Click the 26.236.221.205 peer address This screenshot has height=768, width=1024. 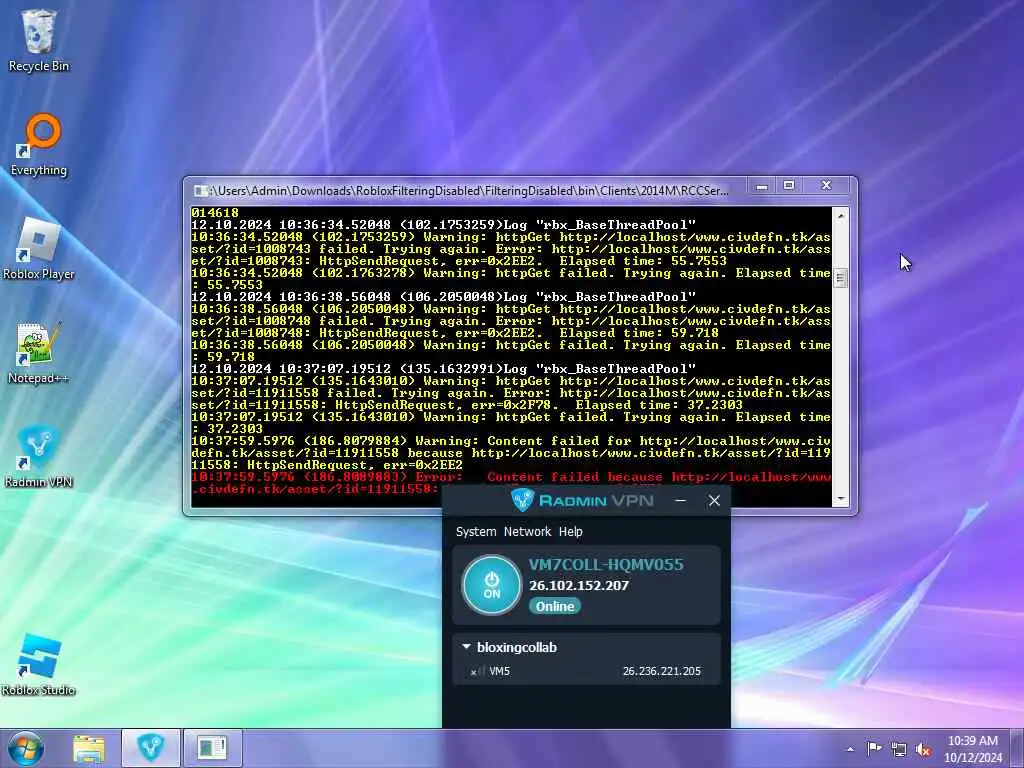(x=662, y=671)
